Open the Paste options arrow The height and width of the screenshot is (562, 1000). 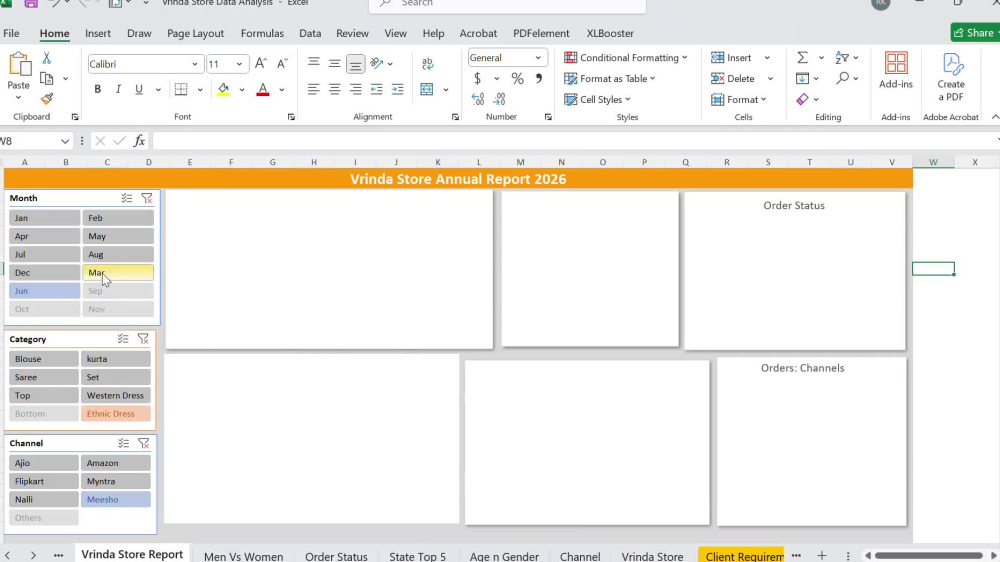click(x=18, y=98)
